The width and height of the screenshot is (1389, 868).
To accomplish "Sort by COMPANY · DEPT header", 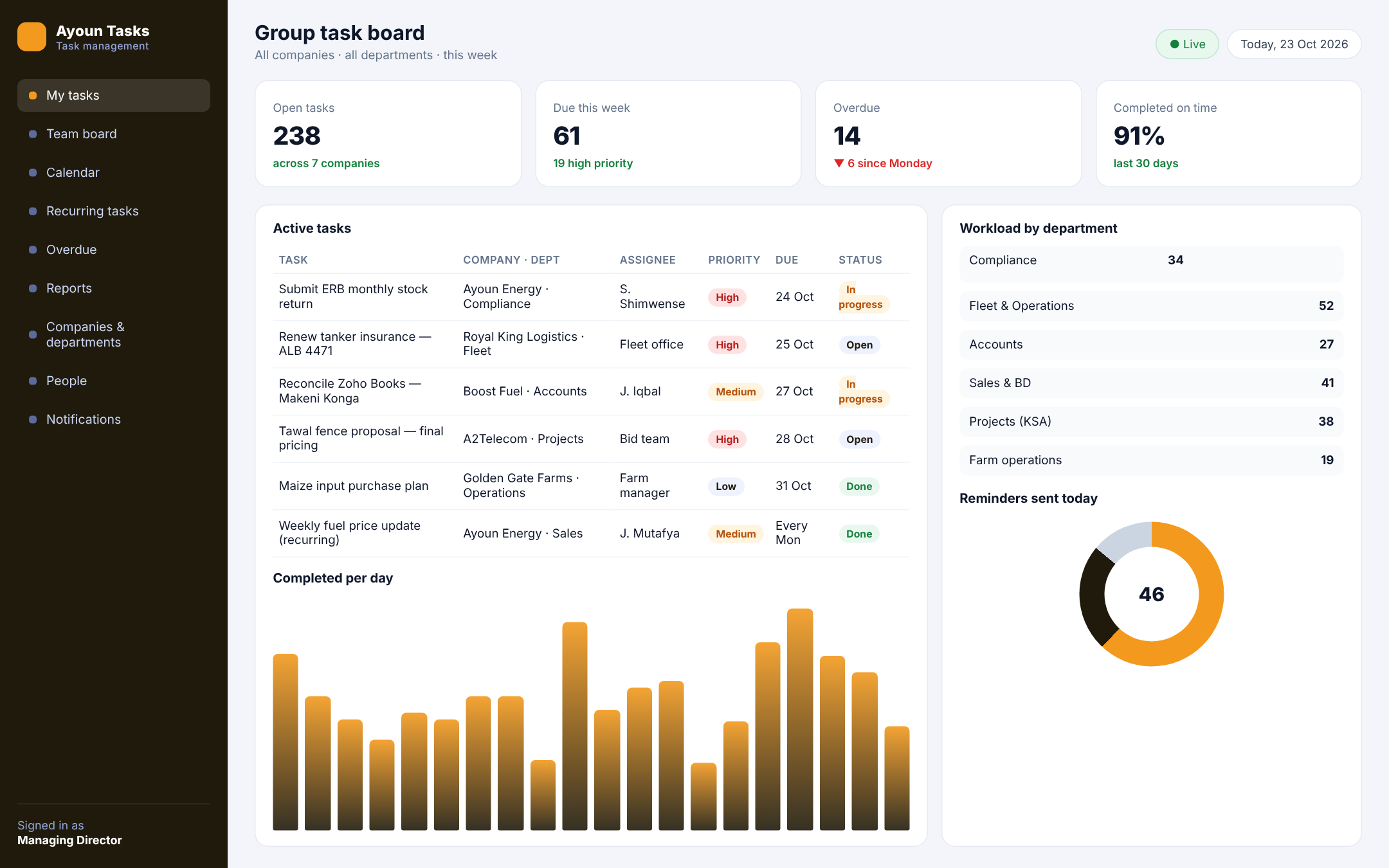I will point(511,260).
